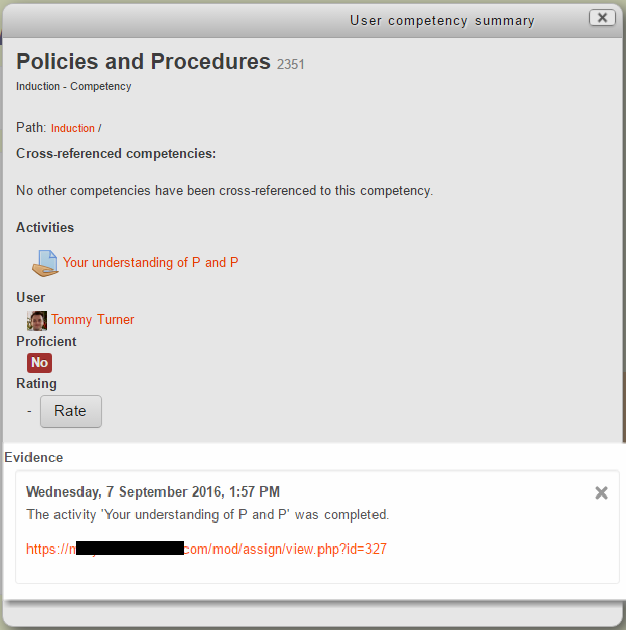Close the User competency summary dialog

click(x=602, y=18)
